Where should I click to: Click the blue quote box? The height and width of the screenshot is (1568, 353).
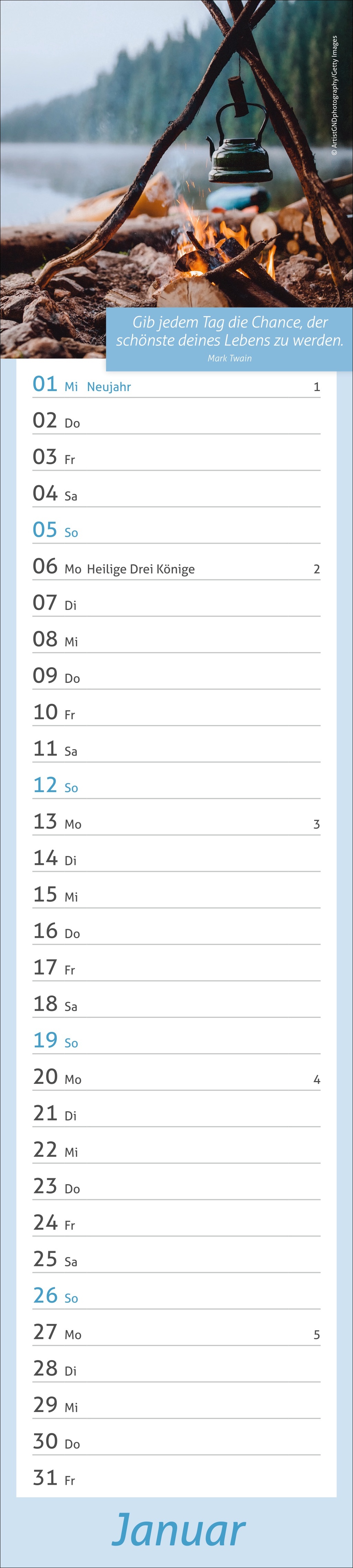tap(229, 339)
